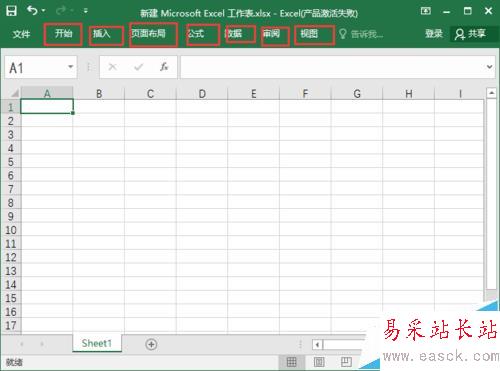Open the 视图 (View) tab
The height and width of the screenshot is (371, 500).
coord(309,34)
